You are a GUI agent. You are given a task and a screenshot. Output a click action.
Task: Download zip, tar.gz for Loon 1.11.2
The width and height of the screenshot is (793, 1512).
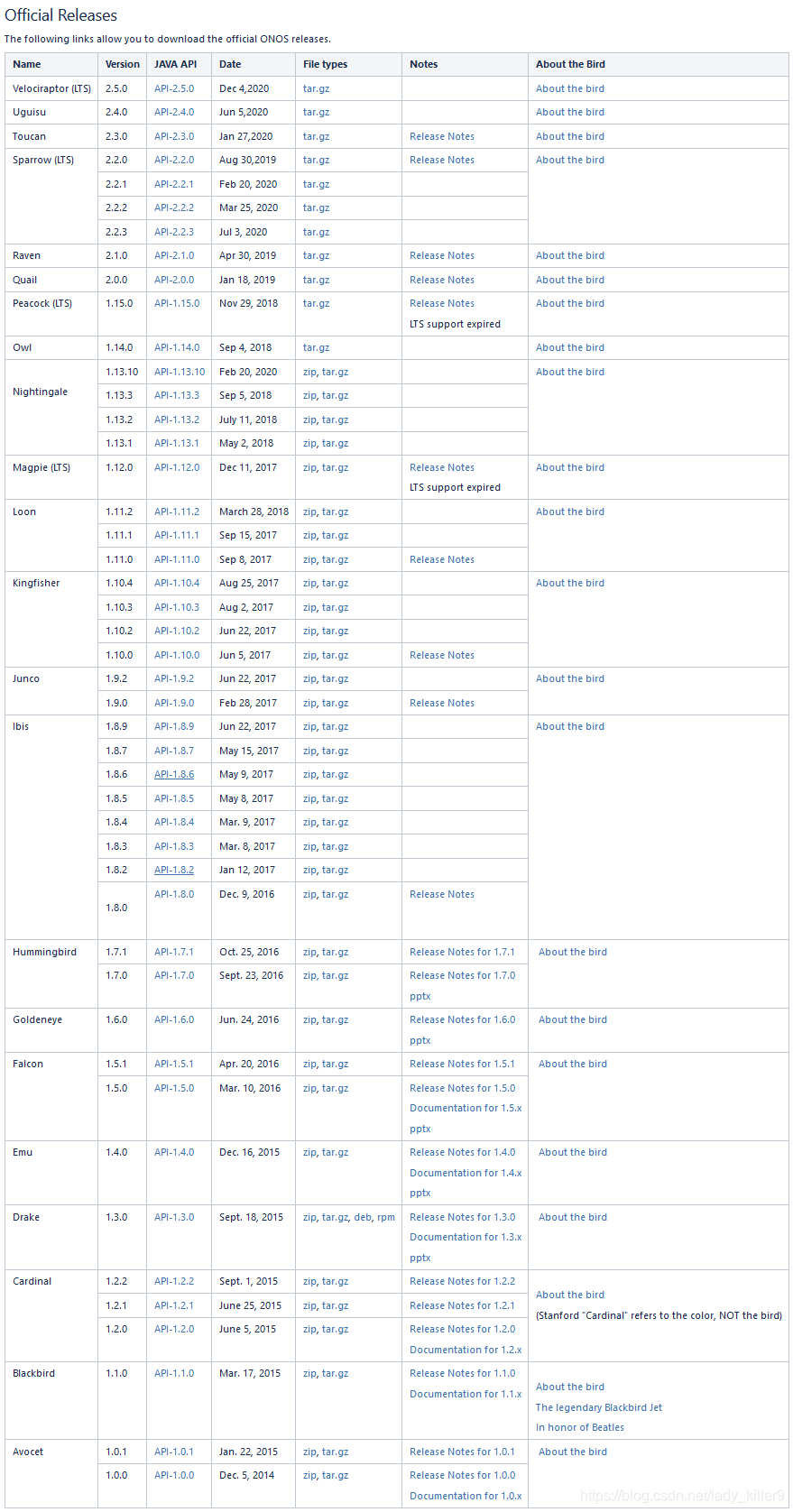coord(325,512)
